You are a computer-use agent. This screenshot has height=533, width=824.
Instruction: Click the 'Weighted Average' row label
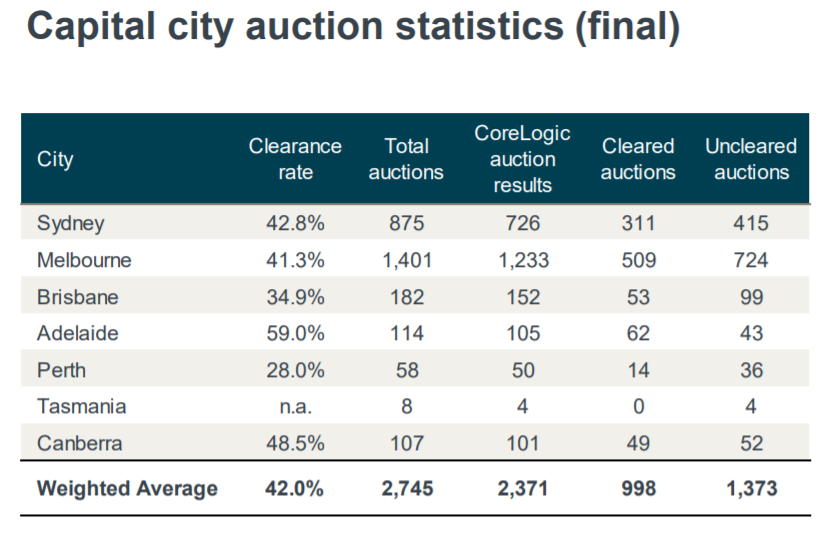click(x=127, y=489)
